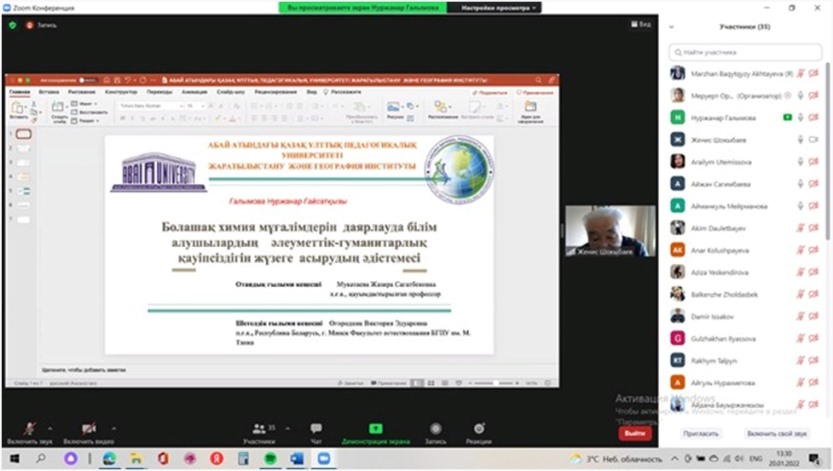Open Настройки просмотра dropdown
Image resolution: width=833 pixels, height=471 pixels.
[x=494, y=7]
